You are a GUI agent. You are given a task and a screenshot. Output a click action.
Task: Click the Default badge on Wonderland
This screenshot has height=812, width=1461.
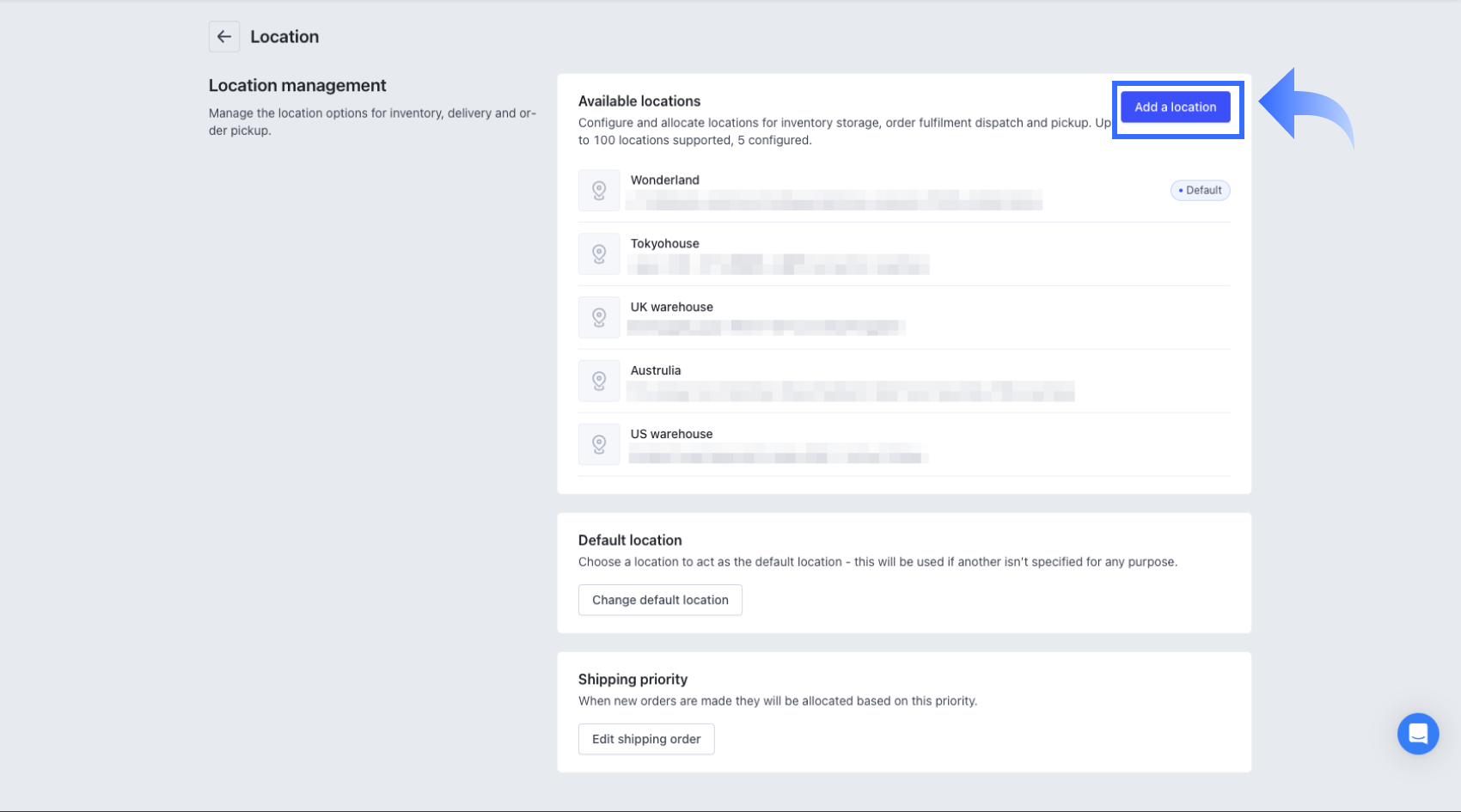1200,191
